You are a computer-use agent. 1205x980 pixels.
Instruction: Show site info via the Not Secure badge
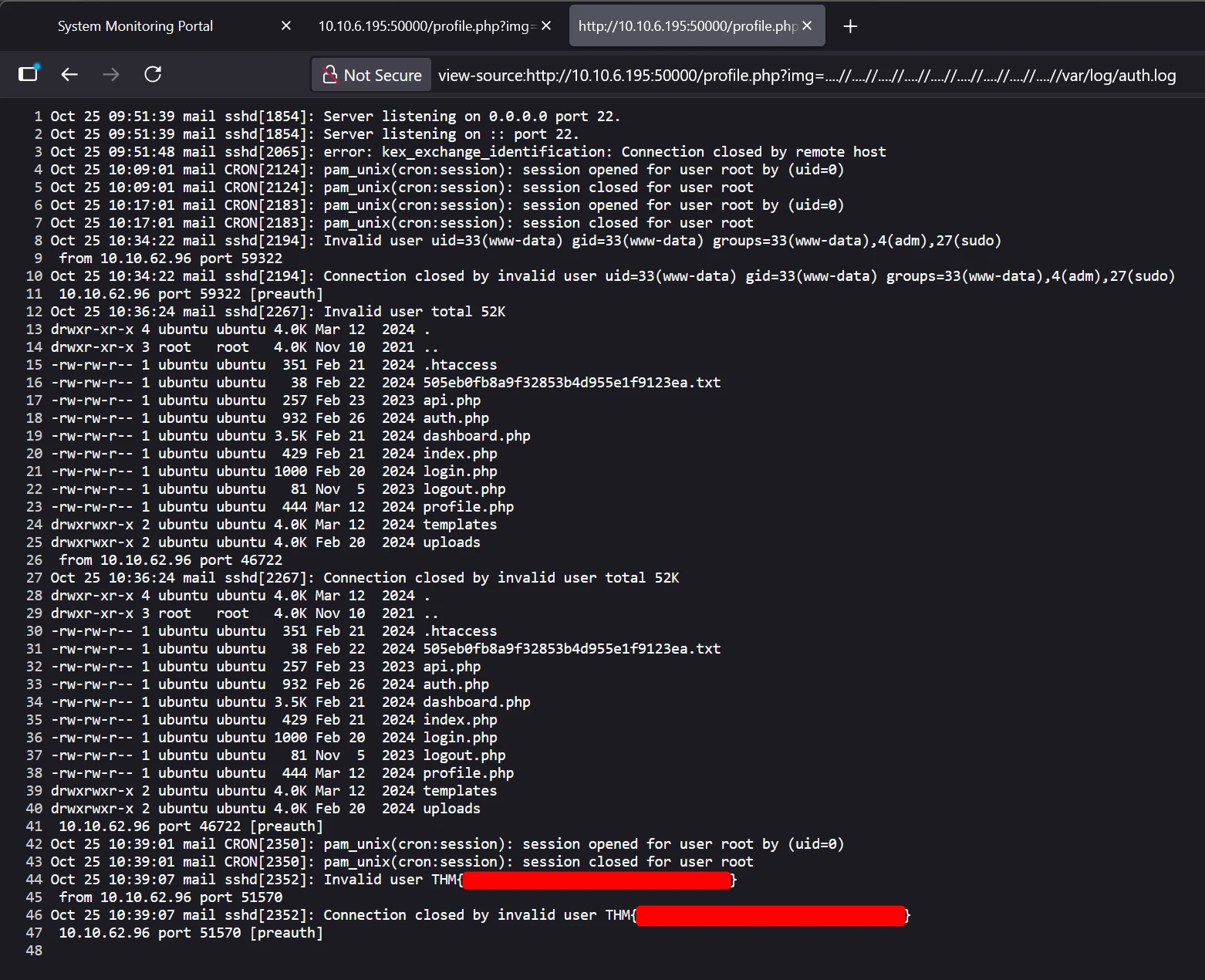(x=373, y=75)
